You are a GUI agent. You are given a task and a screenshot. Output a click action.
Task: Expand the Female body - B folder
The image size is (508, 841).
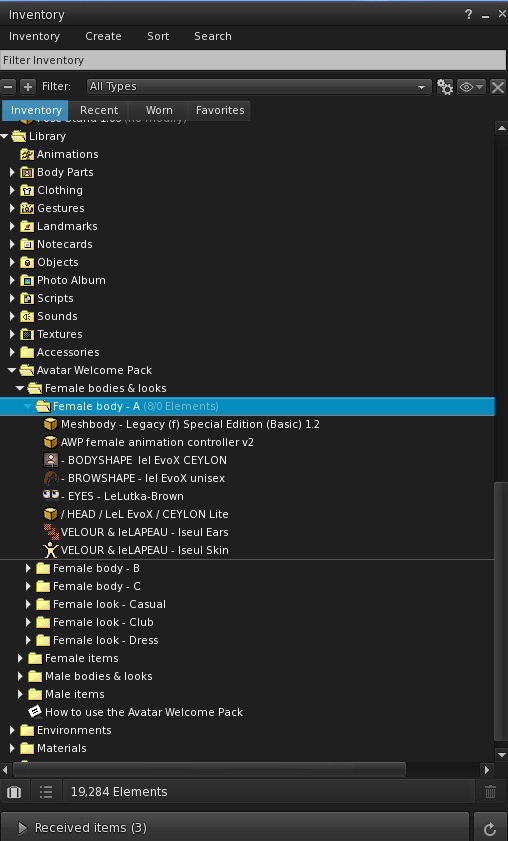(28, 568)
